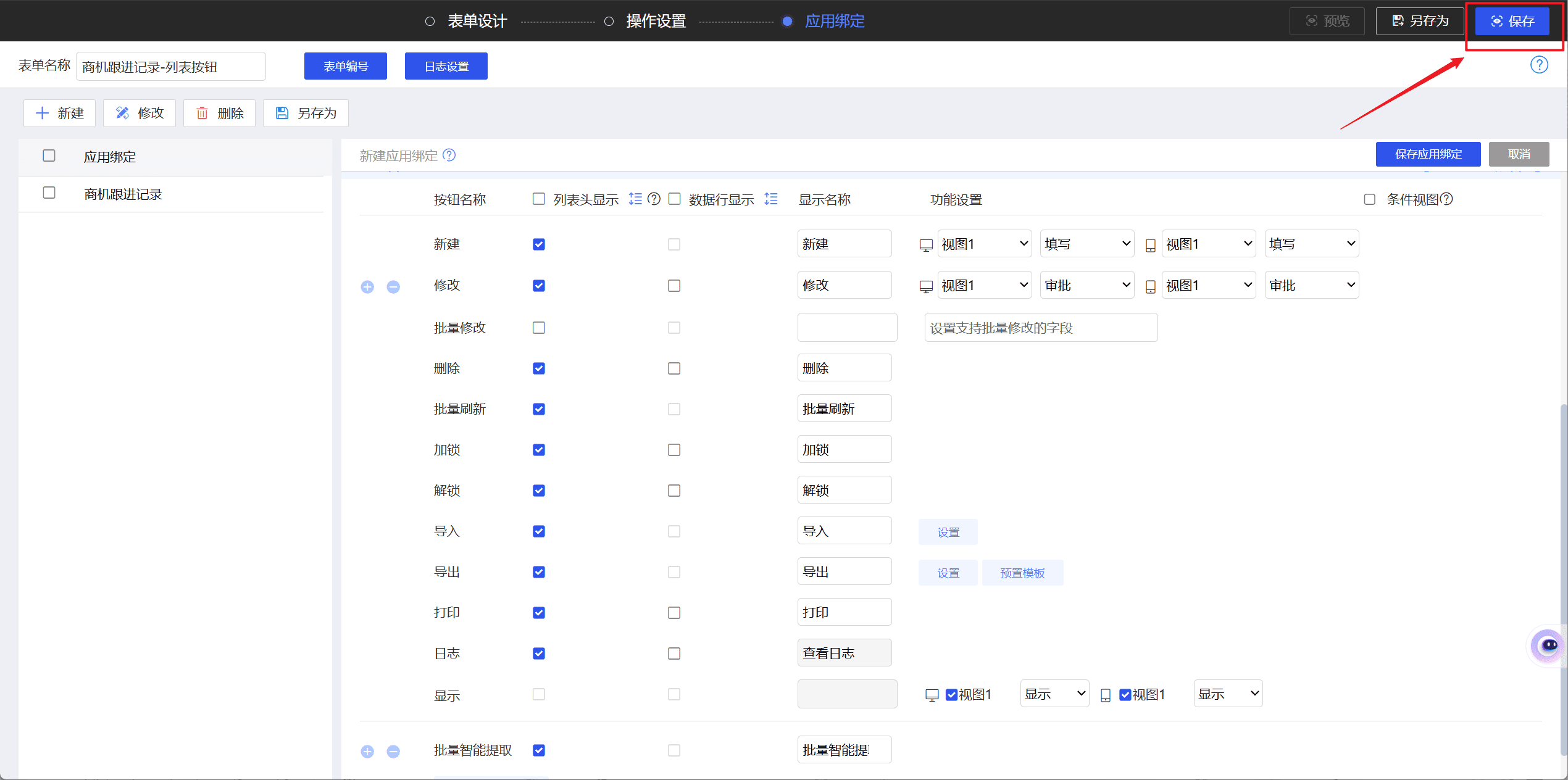
Task: Click the plus icon beside 批量智能提取
Action: [367, 751]
